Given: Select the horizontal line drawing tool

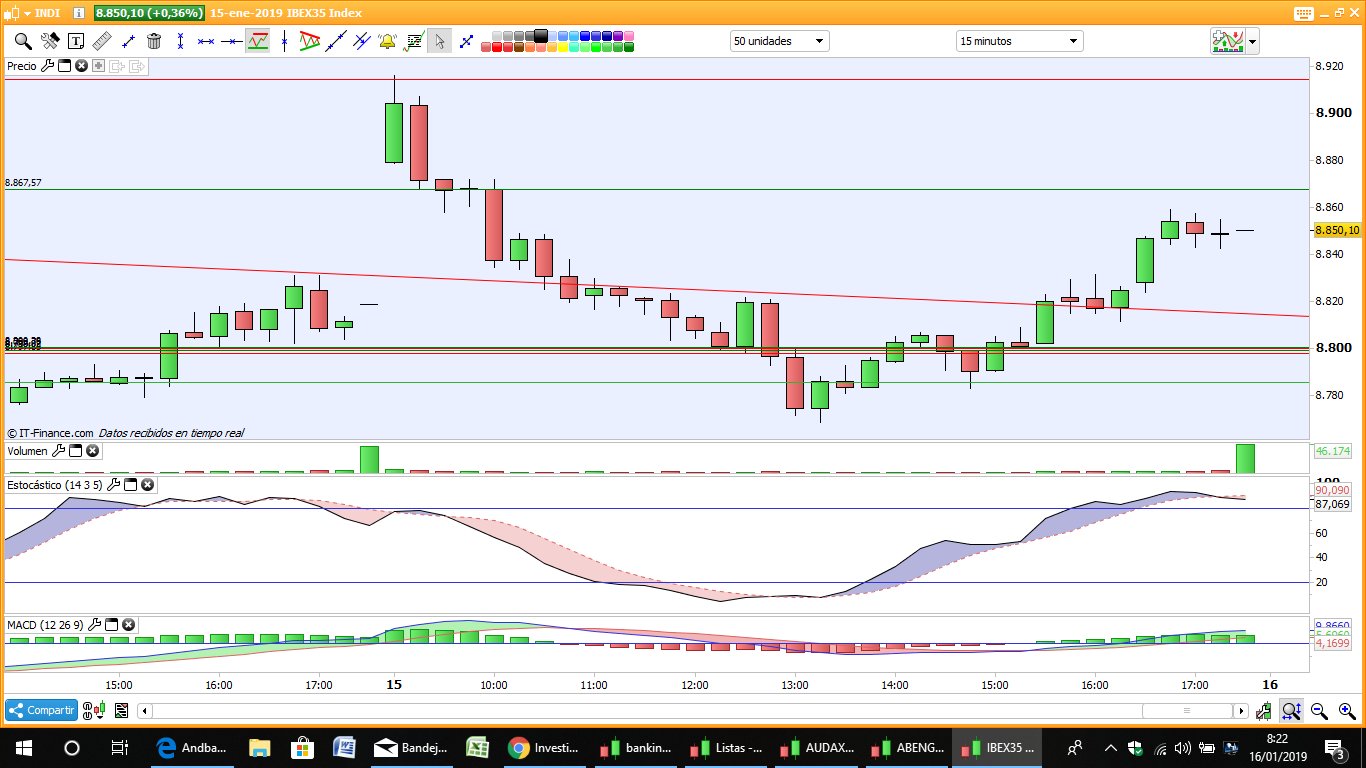Looking at the screenshot, I should click(232, 41).
